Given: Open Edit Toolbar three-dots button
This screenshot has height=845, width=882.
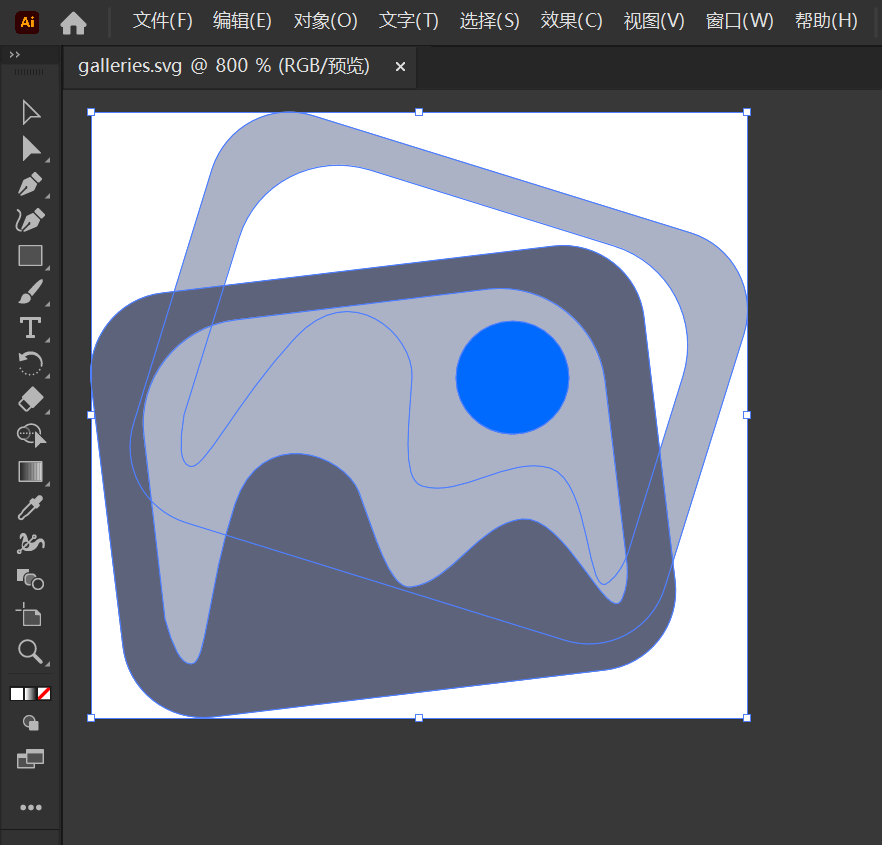Looking at the screenshot, I should coord(30,807).
